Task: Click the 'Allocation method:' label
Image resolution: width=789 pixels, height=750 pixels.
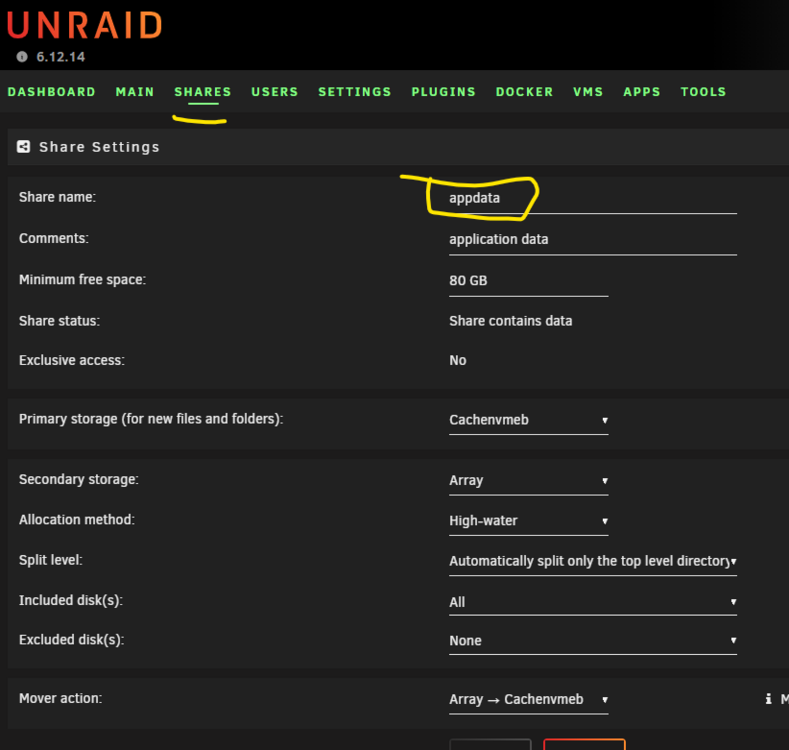Action: pos(77,519)
